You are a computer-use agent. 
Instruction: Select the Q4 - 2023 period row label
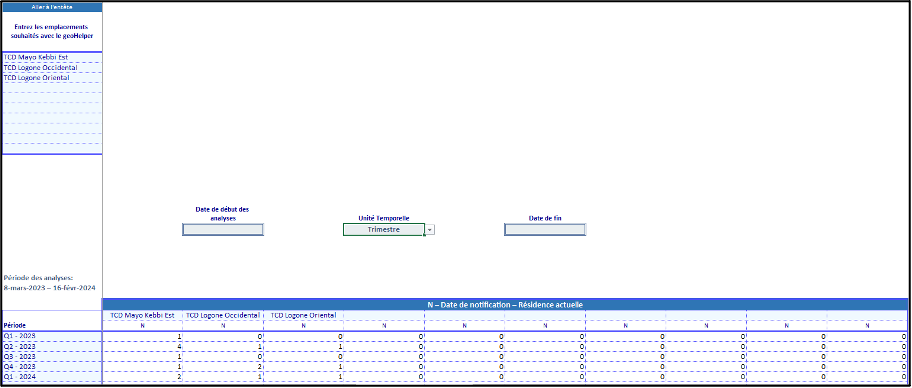[x=52, y=366]
